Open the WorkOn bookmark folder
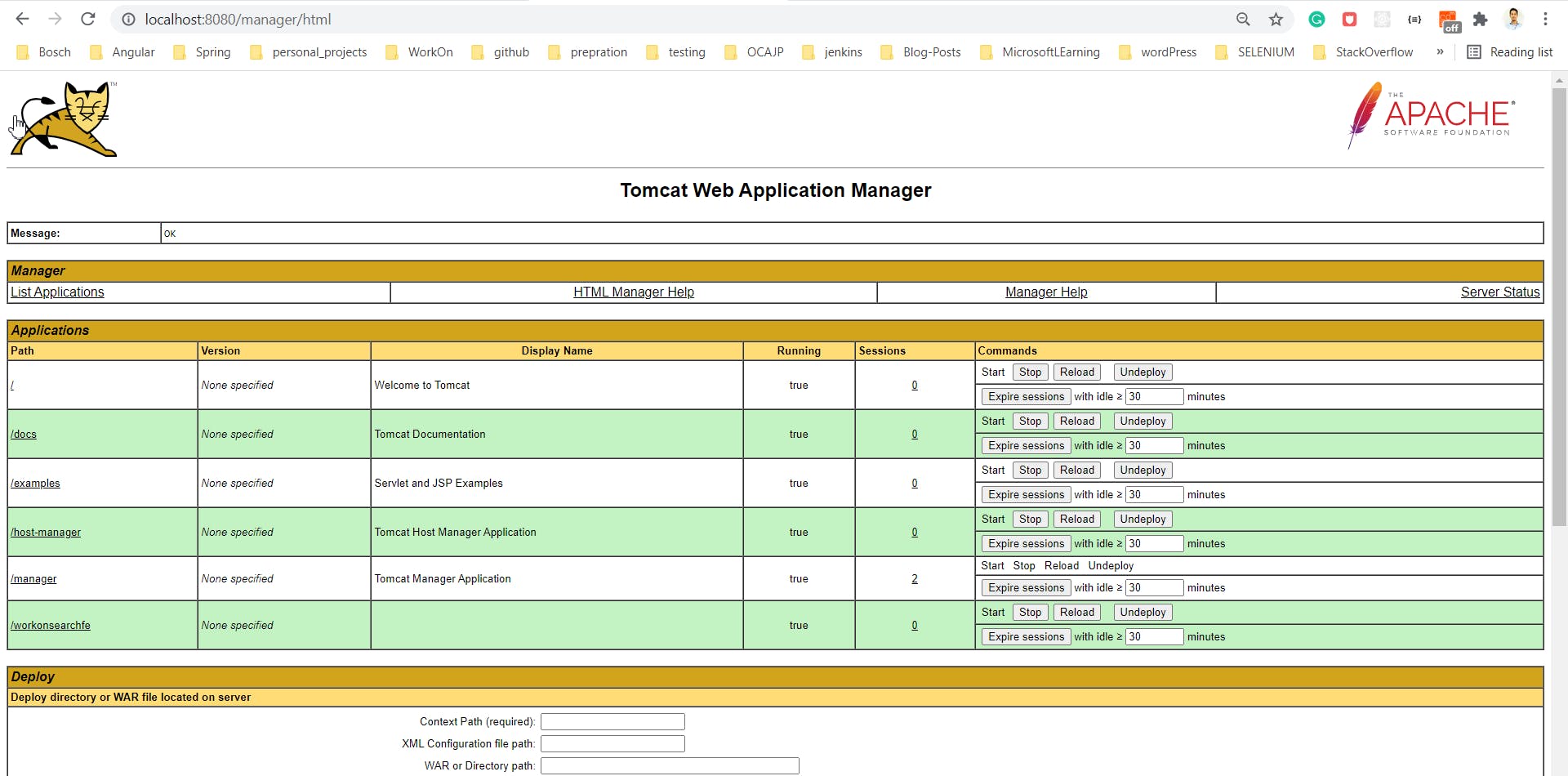The width and height of the screenshot is (1568, 776). 419,51
